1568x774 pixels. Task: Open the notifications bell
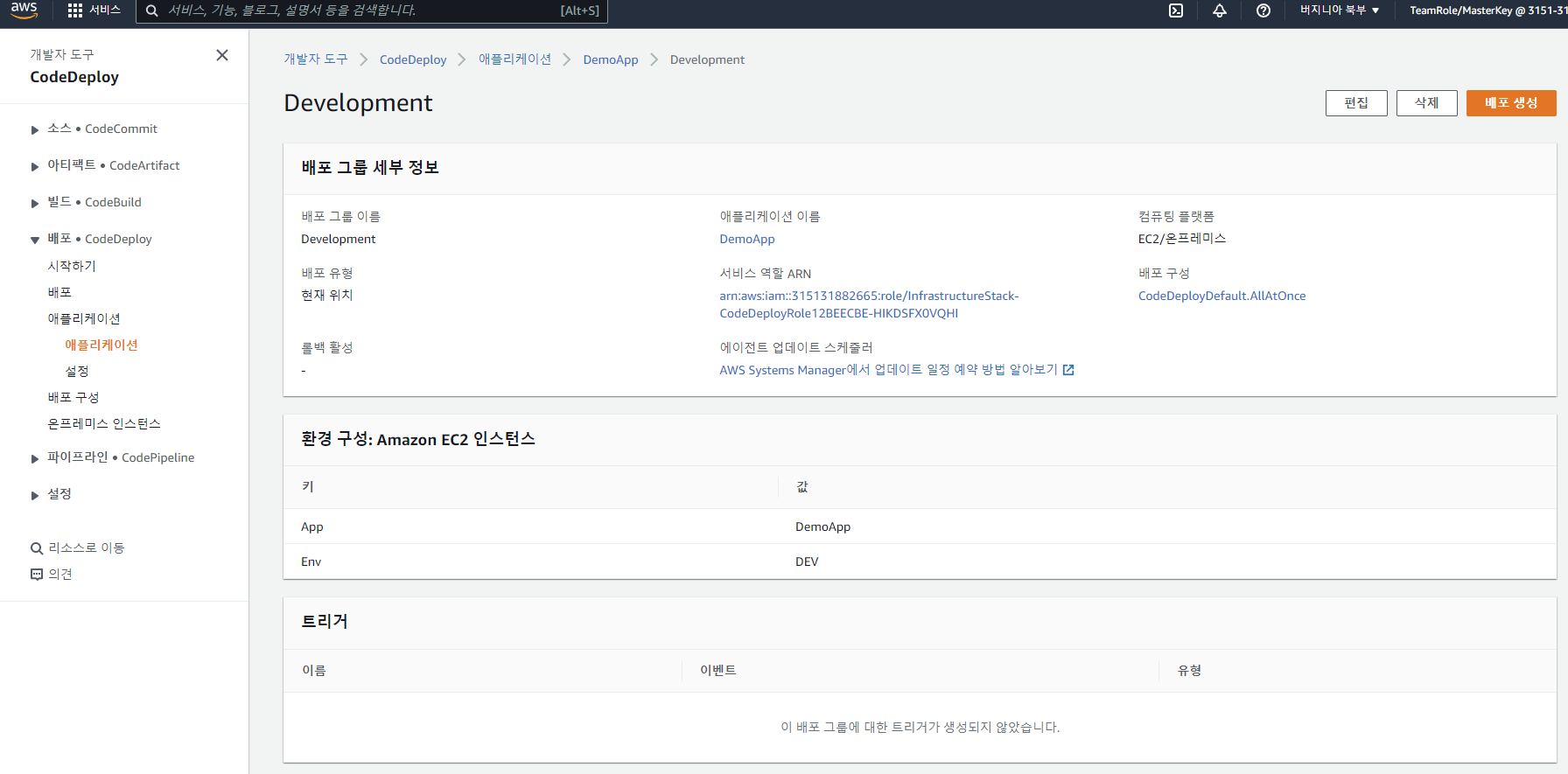[x=1220, y=10]
